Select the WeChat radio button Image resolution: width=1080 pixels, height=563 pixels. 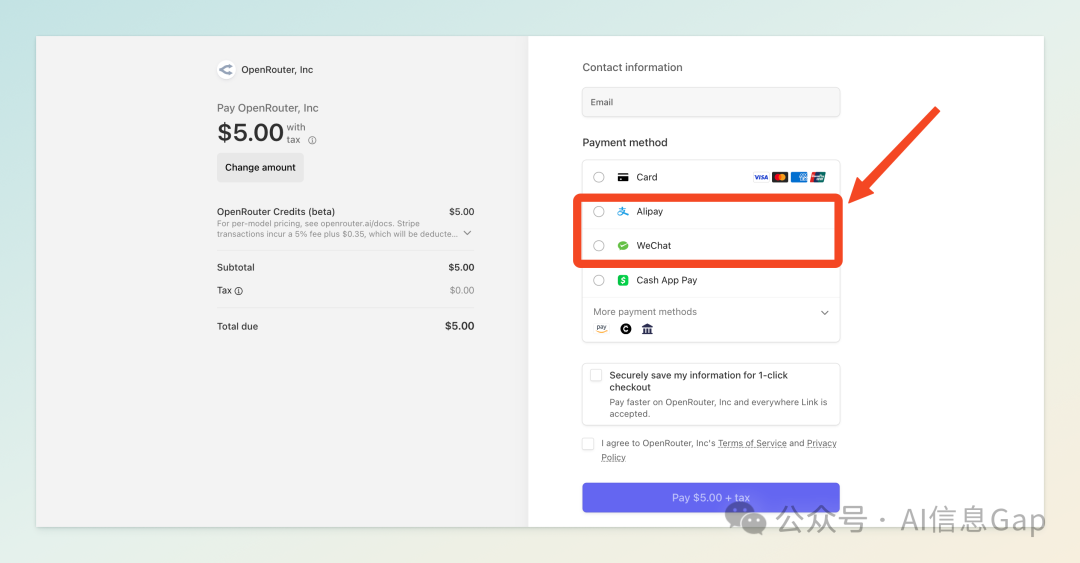(599, 245)
